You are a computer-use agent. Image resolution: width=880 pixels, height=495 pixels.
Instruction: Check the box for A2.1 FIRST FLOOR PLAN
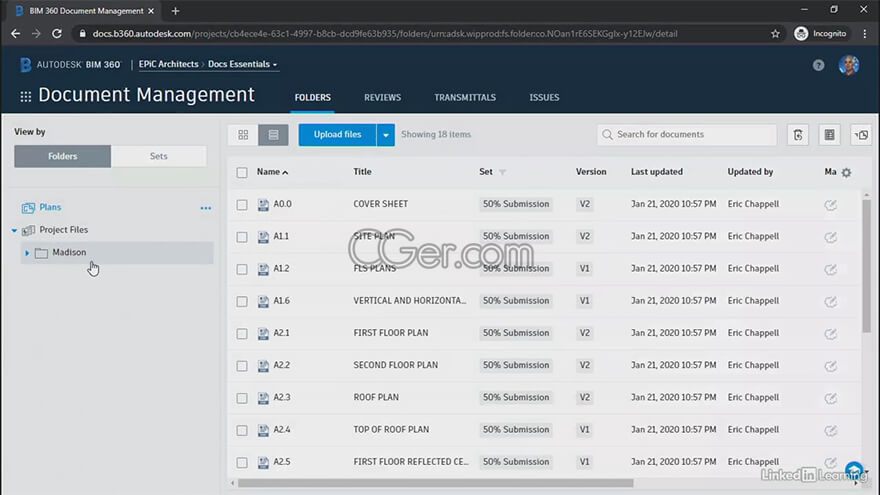(x=242, y=334)
